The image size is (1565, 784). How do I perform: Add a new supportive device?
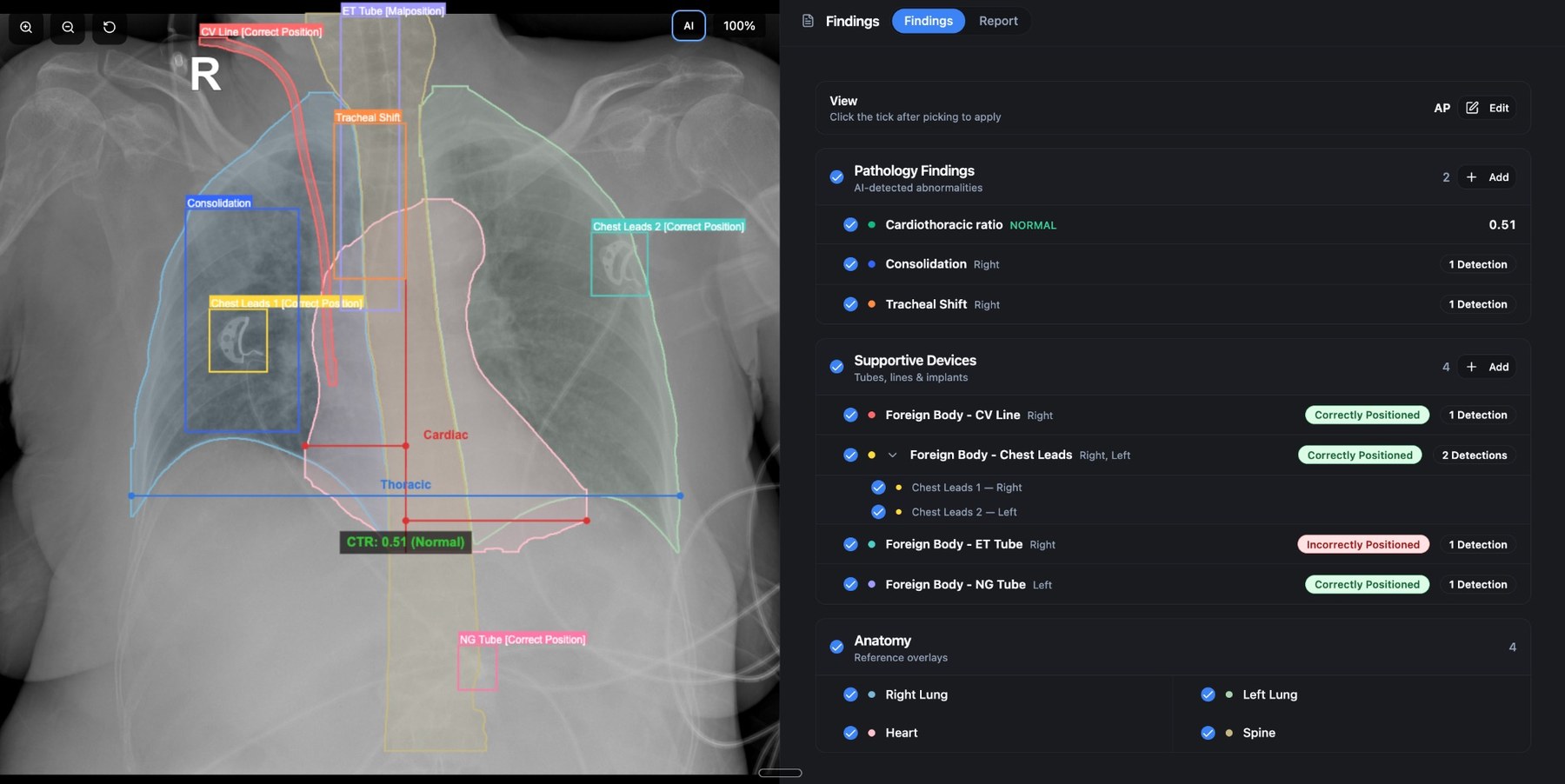(1488, 367)
